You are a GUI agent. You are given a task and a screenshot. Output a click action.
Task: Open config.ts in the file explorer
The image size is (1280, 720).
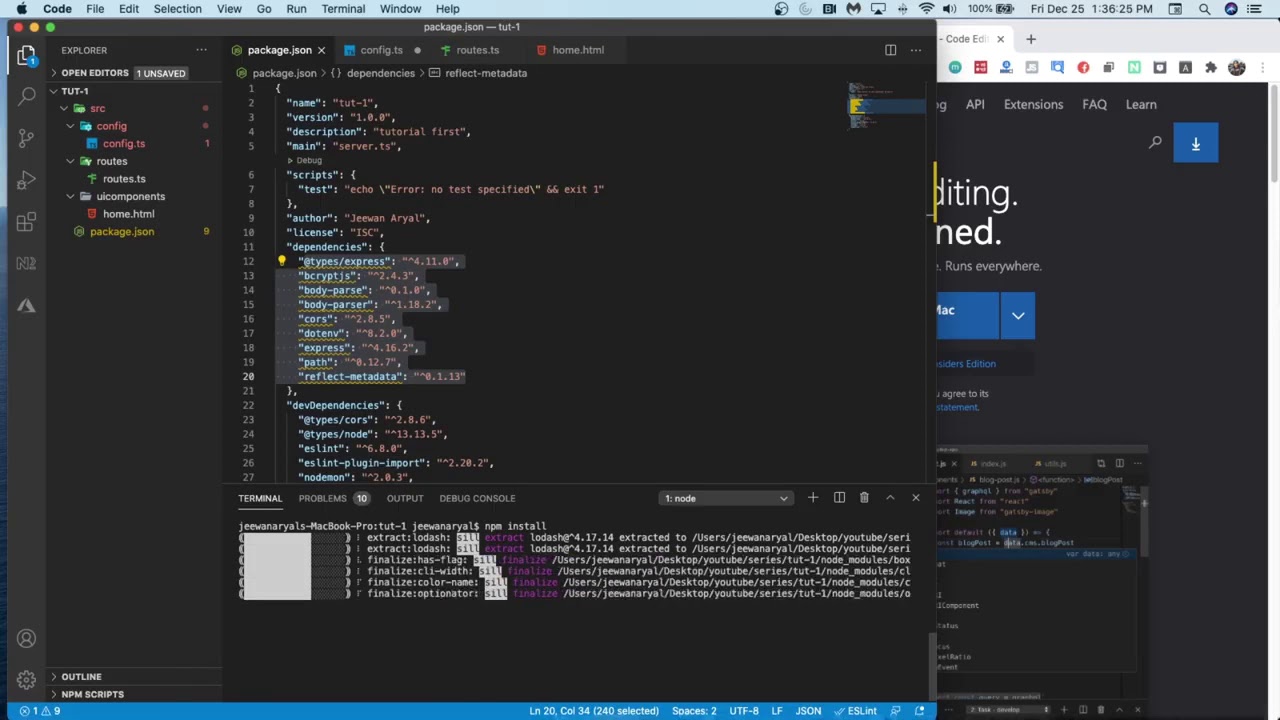123,144
